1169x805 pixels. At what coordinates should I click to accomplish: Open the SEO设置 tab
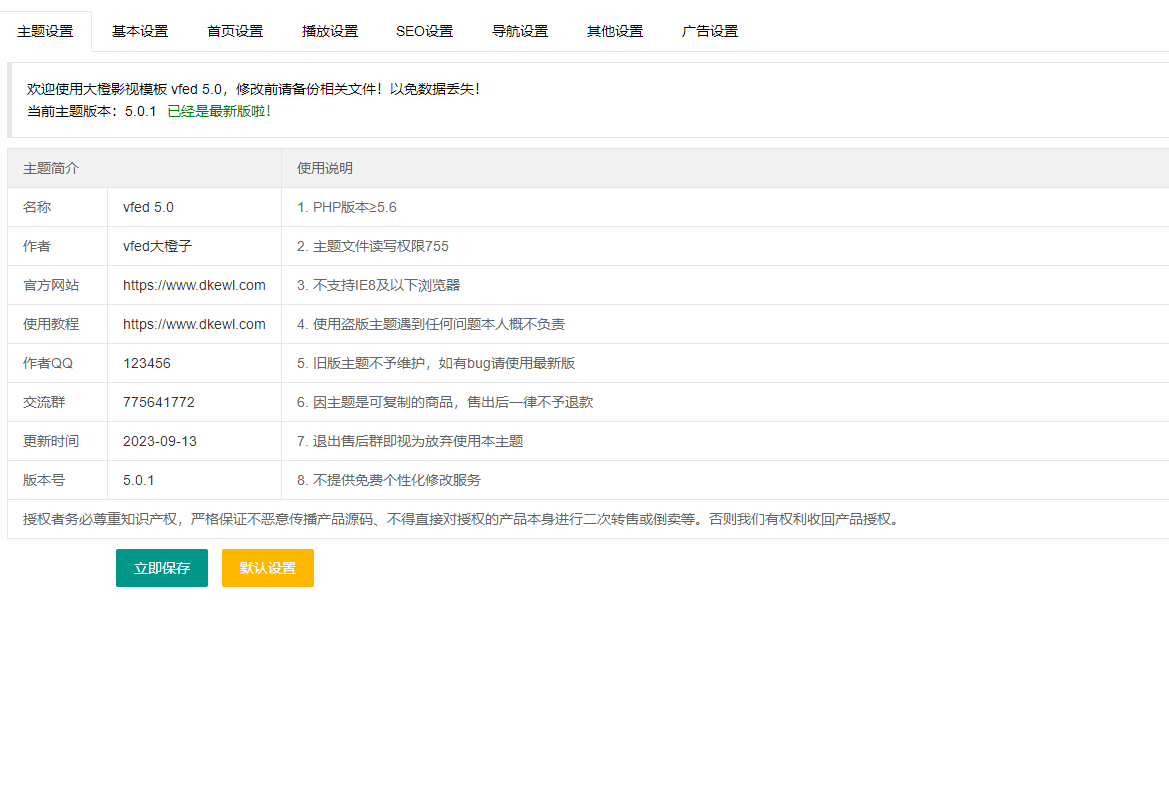point(424,31)
